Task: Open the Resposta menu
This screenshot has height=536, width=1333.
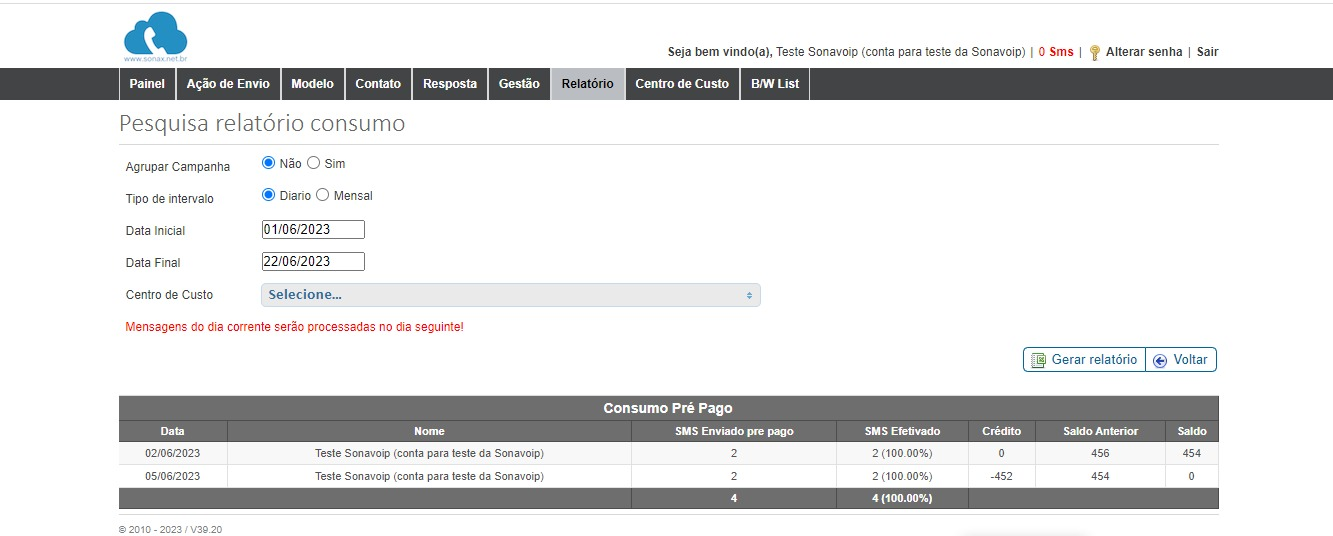Action: (450, 84)
